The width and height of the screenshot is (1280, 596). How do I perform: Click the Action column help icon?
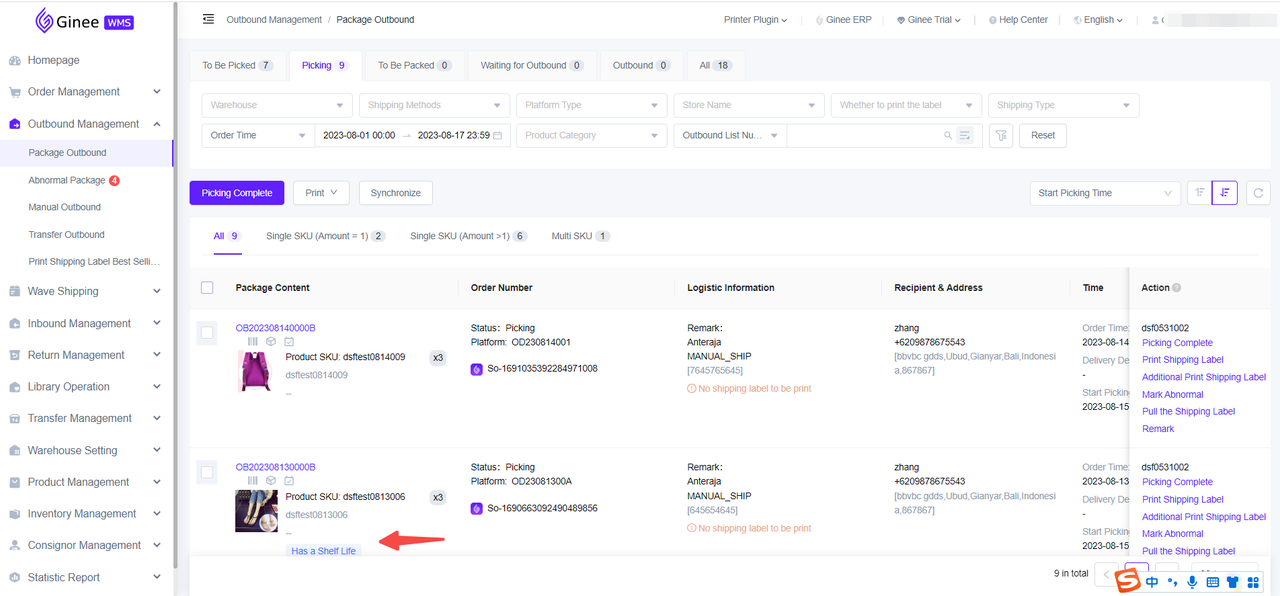1177,288
